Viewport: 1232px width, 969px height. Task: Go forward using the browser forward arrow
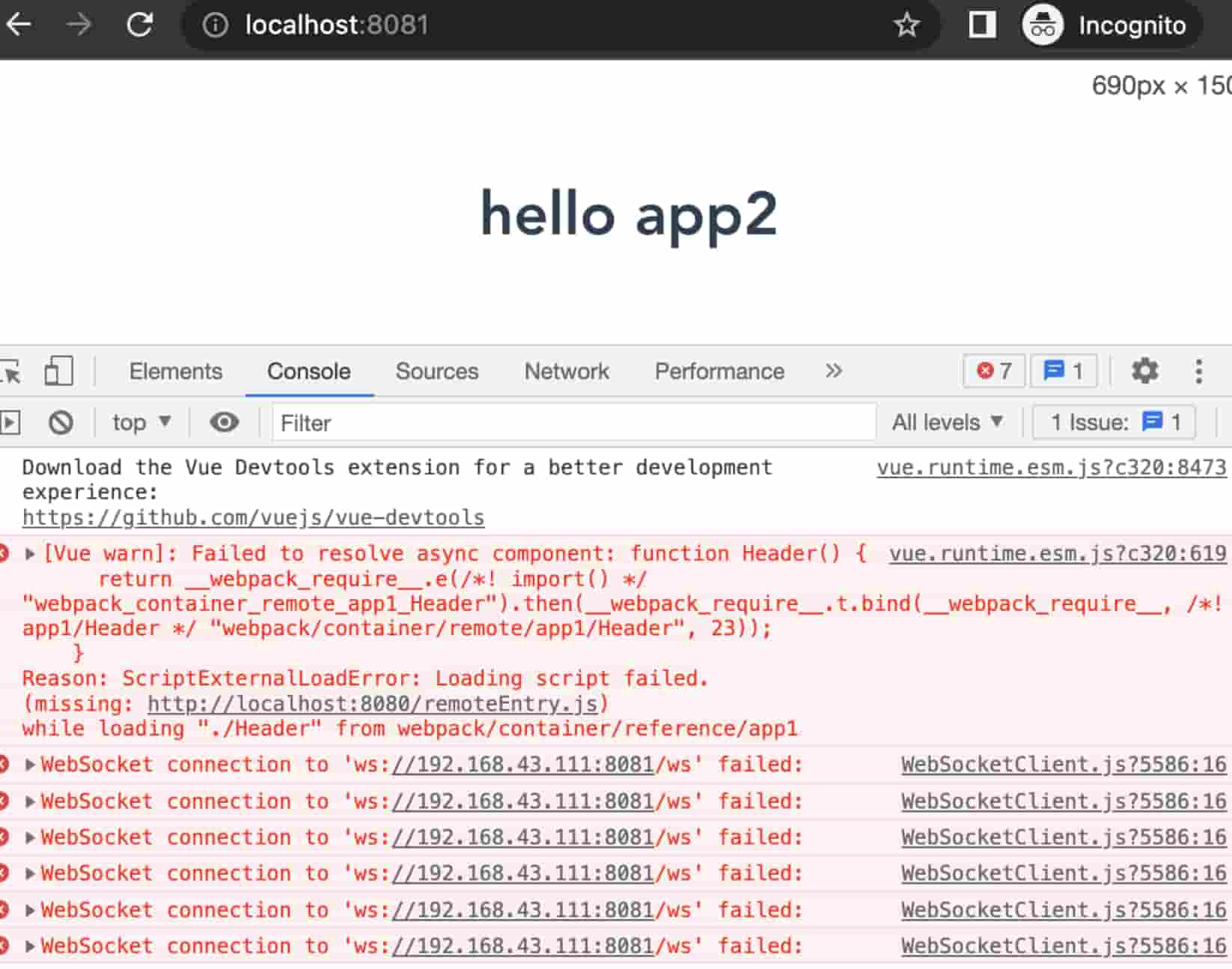click(78, 25)
